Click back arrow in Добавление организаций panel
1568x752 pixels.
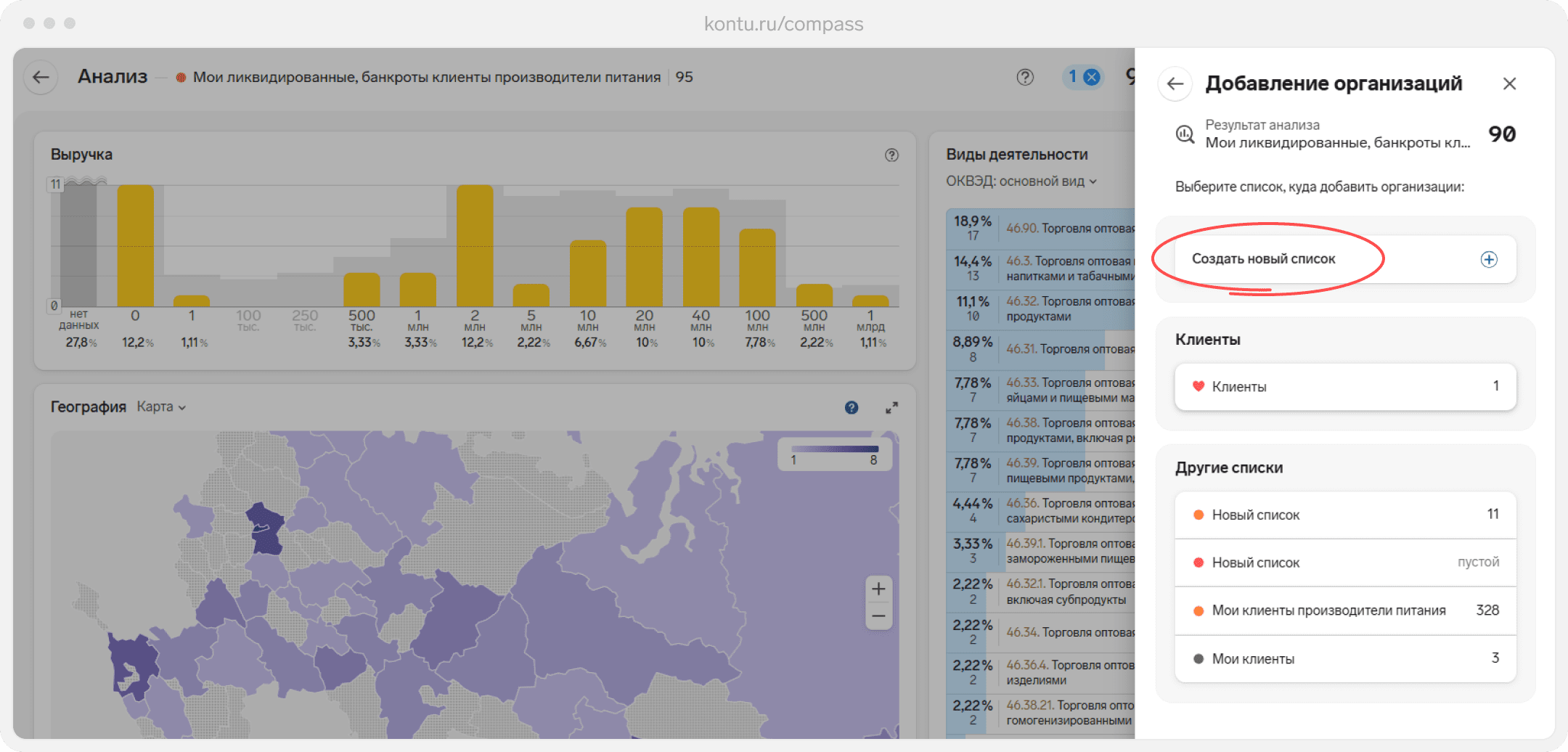[x=1175, y=84]
